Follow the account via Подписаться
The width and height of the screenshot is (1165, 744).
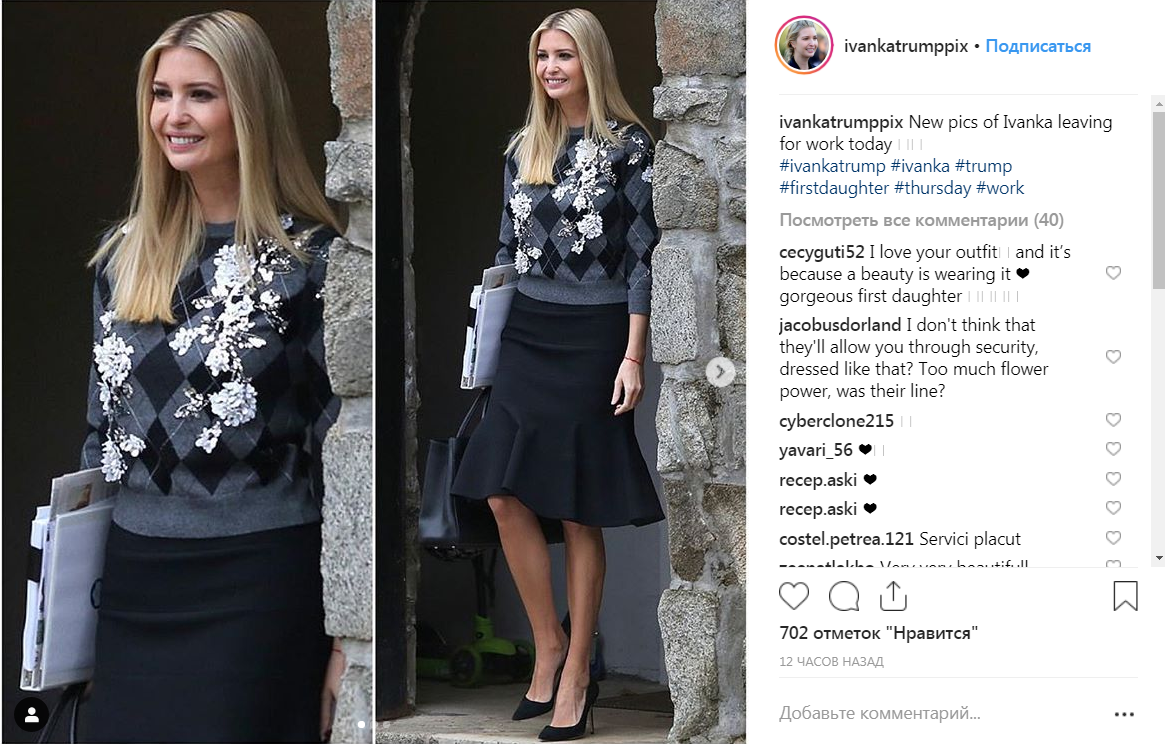tap(1038, 46)
